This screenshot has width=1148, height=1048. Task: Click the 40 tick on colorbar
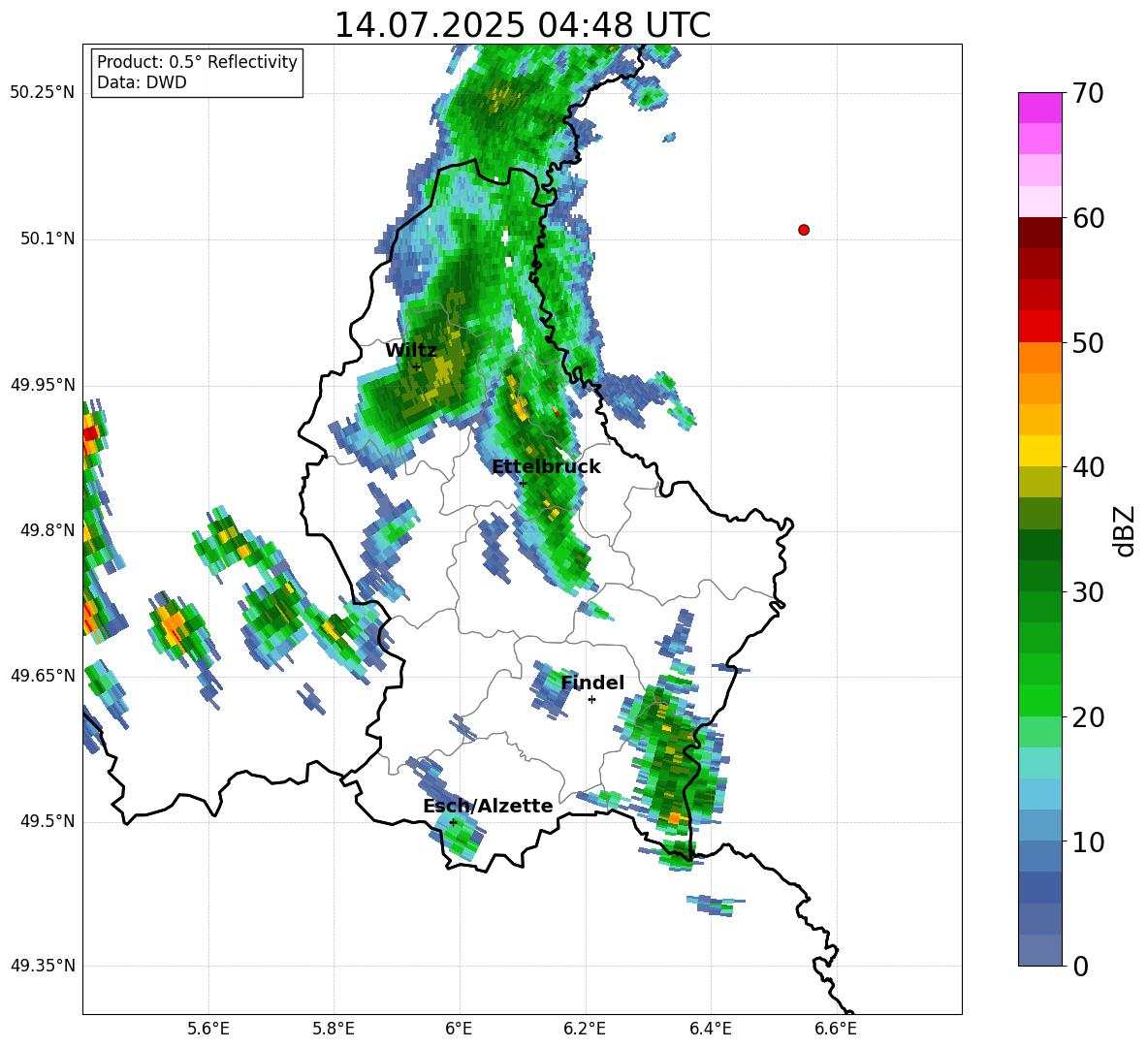tap(1088, 467)
